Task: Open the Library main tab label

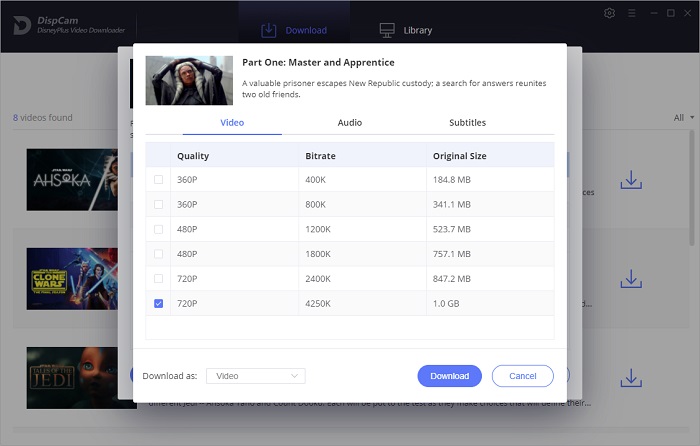Action: point(418,30)
